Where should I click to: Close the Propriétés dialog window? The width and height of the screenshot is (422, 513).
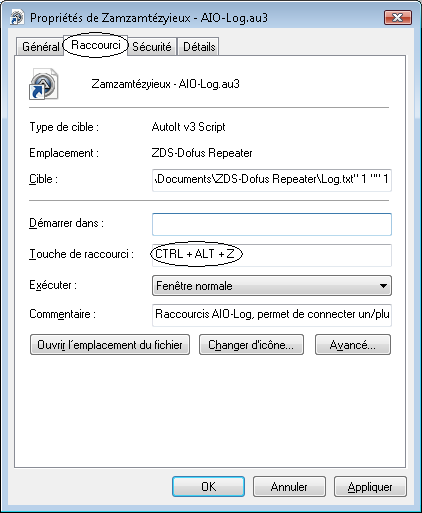[x=398, y=17]
